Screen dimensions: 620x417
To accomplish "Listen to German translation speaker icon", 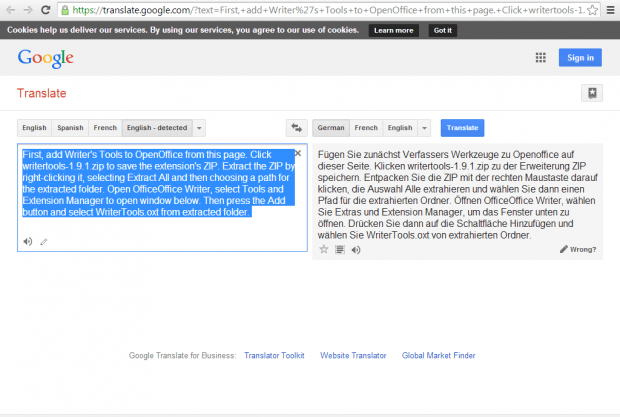I will click(x=356, y=250).
